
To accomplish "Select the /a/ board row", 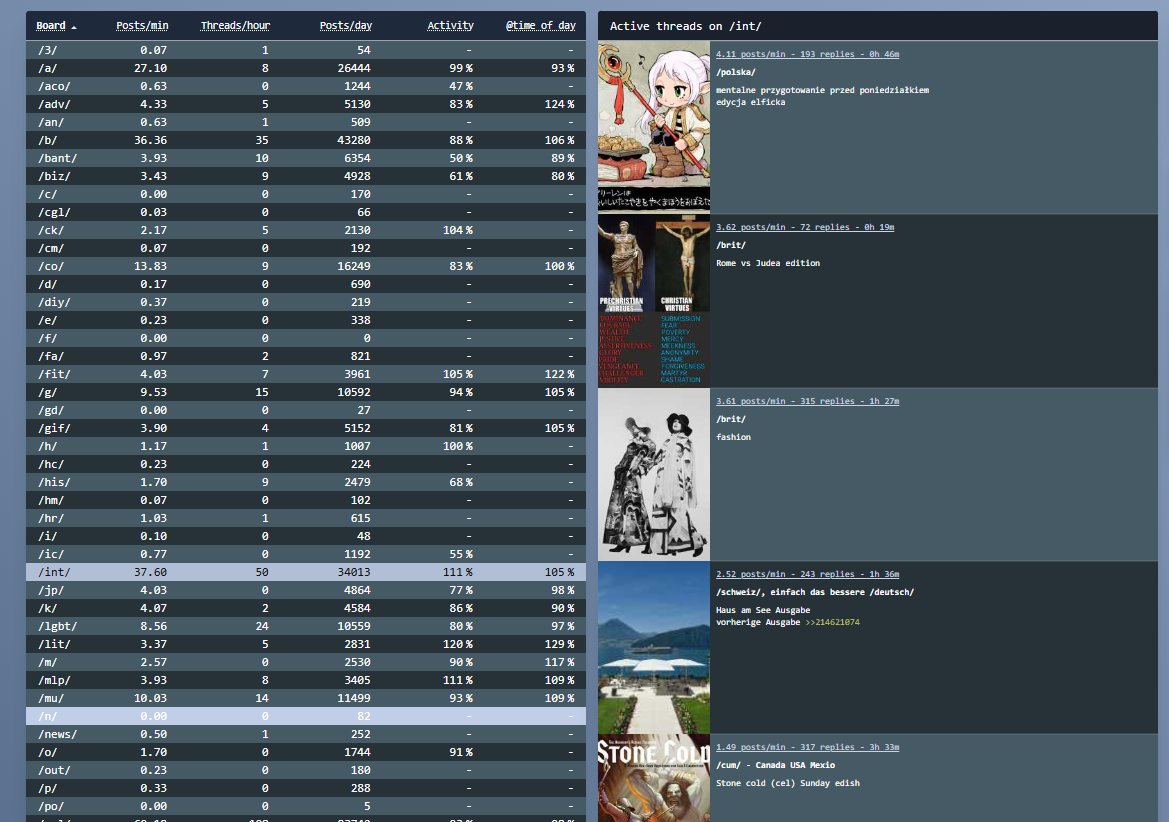I will pyautogui.click(x=306, y=68).
